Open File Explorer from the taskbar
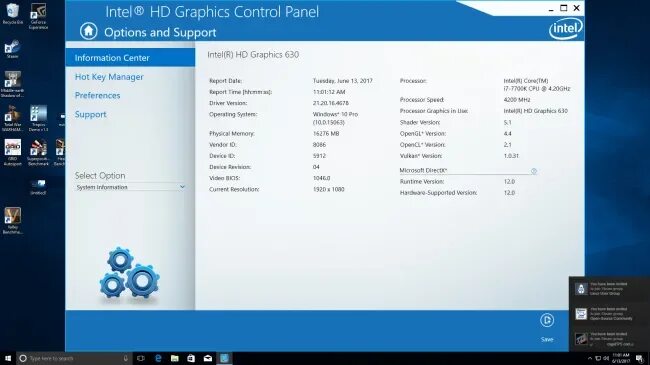The height and width of the screenshot is (365, 650). click(x=175, y=358)
